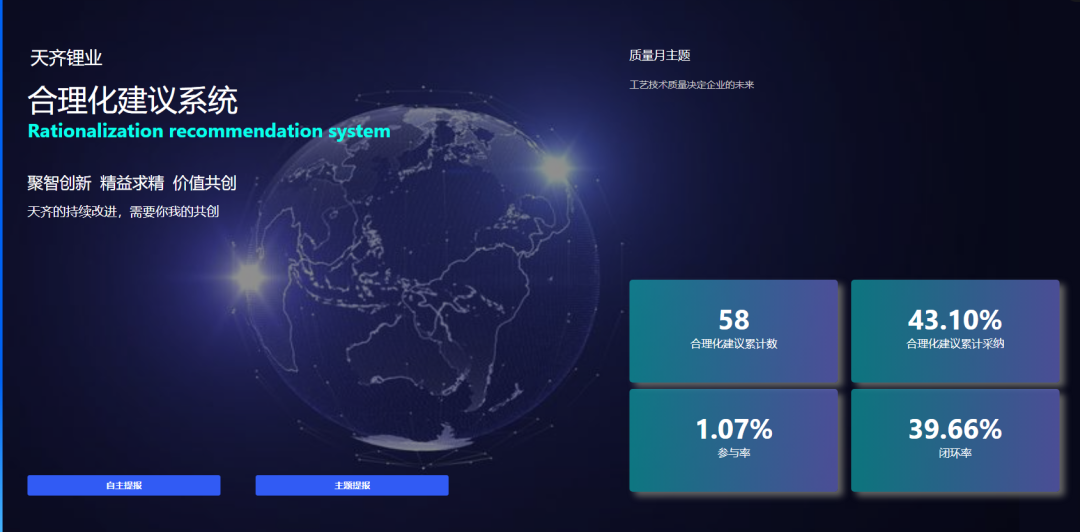Open the 合理化建议累计数 stat card
1080x532 pixels.
pyautogui.click(x=733, y=331)
